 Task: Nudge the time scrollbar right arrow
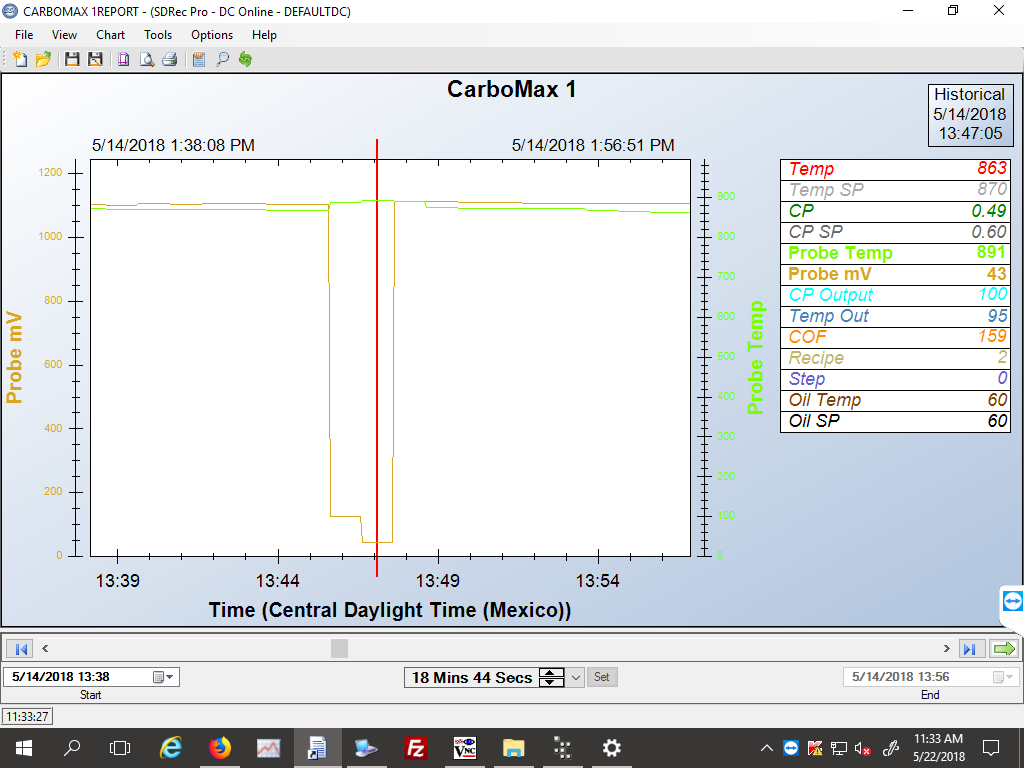[946, 648]
